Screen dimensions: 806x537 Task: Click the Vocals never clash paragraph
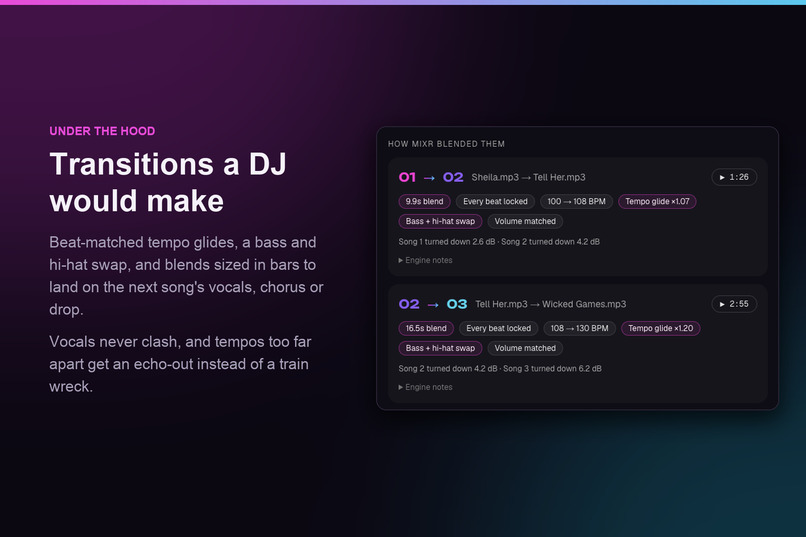click(x=180, y=364)
